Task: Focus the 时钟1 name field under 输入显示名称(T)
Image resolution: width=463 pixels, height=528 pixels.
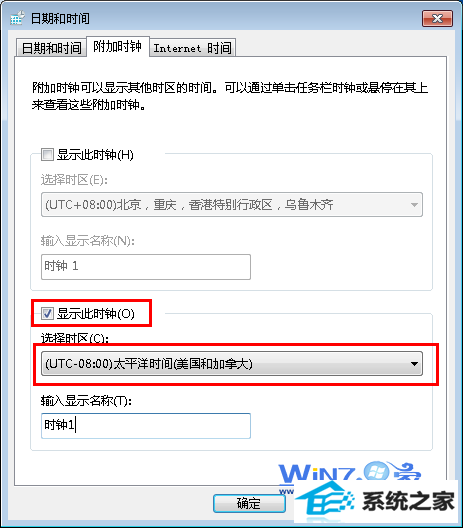Action: (146, 426)
